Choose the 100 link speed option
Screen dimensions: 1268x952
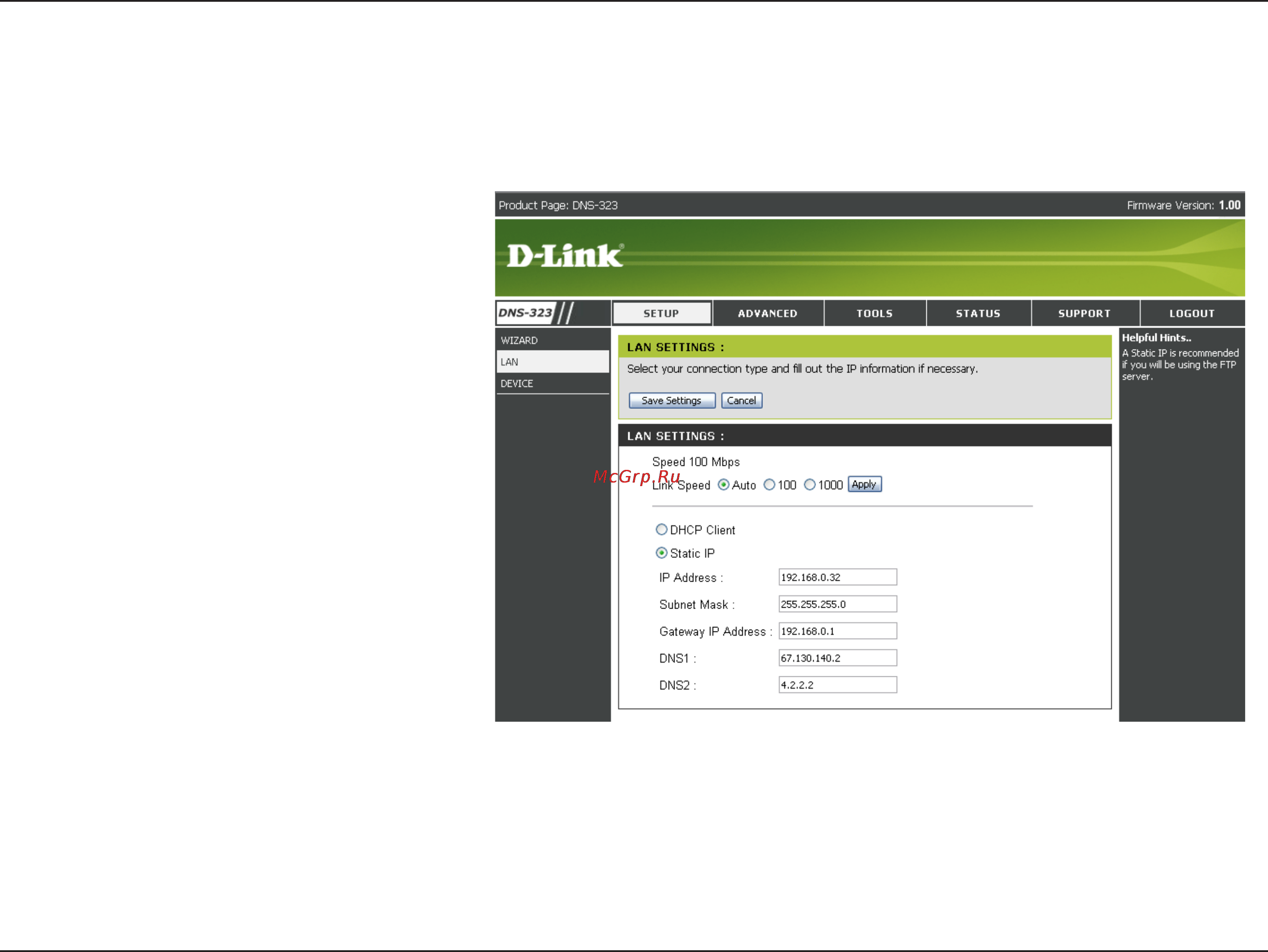tap(769, 485)
